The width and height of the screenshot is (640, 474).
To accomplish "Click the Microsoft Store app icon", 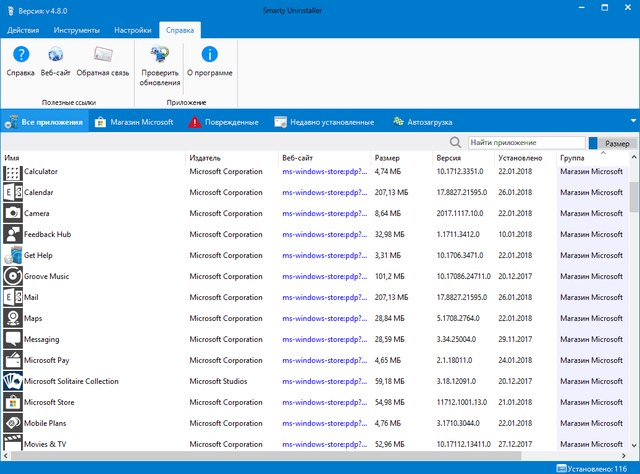I will coord(12,402).
